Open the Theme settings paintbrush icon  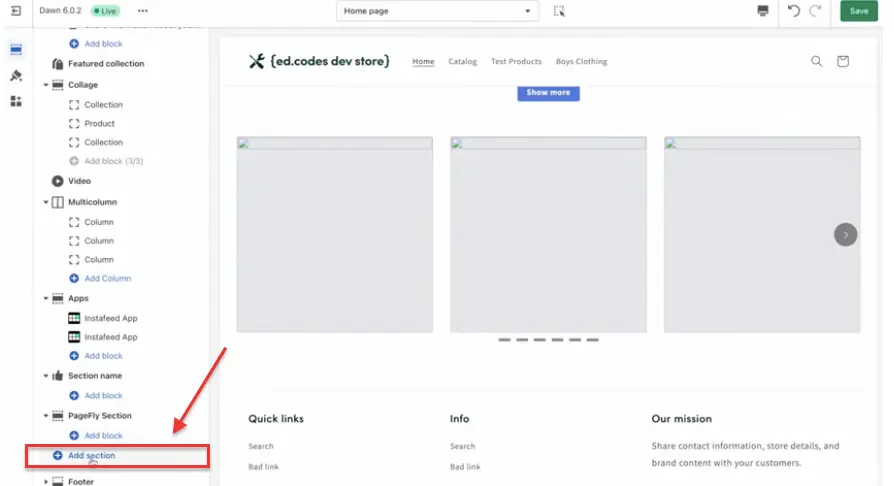16,75
